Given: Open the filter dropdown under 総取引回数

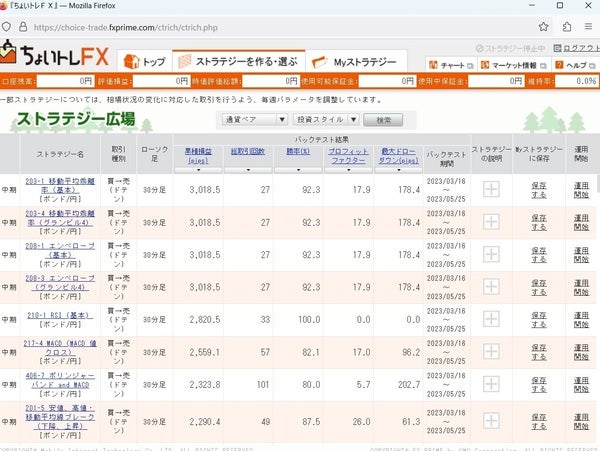Looking at the screenshot, I should 248,170.
